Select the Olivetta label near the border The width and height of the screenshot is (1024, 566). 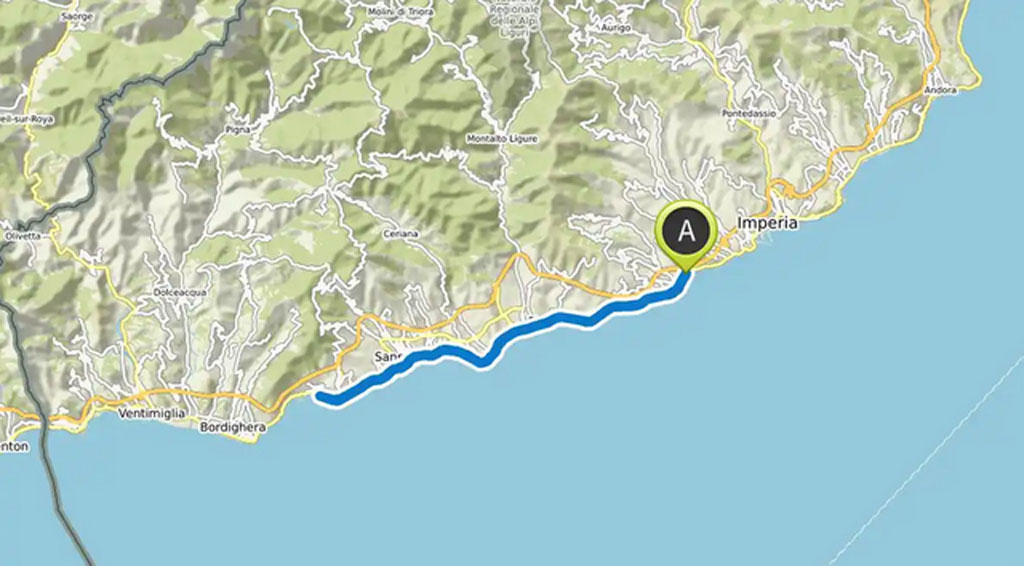(22, 236)
